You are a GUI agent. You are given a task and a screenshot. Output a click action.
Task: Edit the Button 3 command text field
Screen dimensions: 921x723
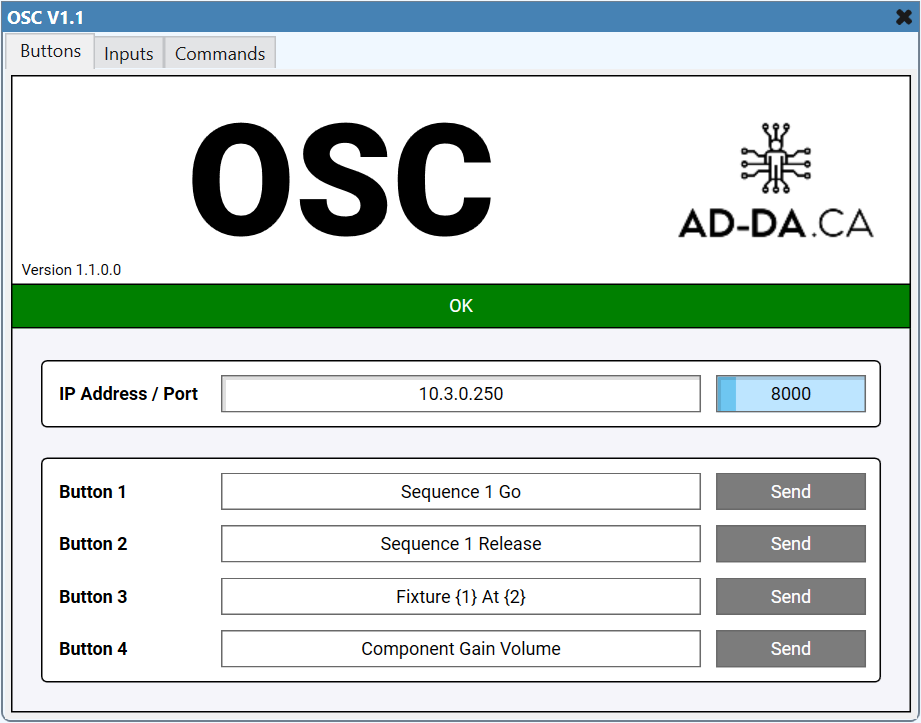click(x=460, y=596)
